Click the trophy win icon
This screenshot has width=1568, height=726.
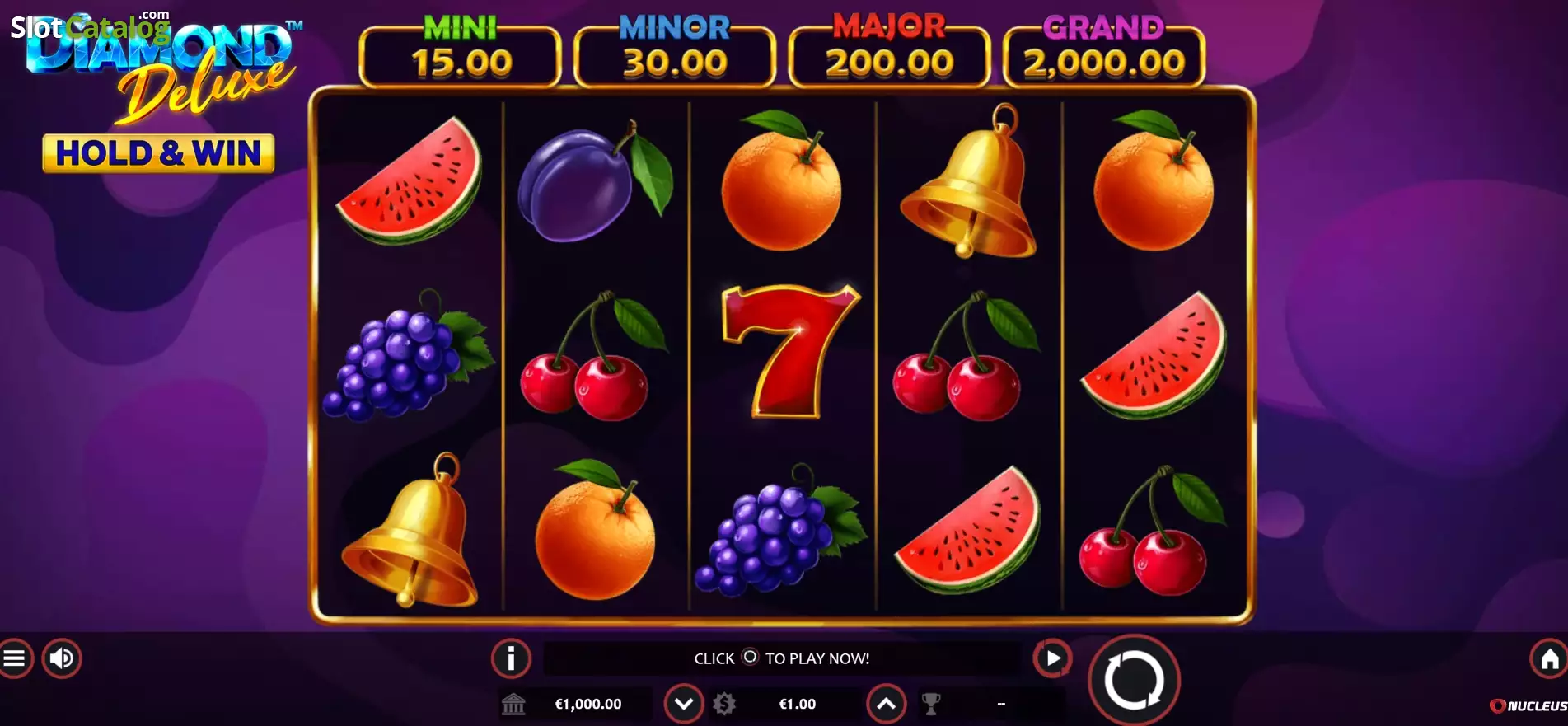[930, 704]
